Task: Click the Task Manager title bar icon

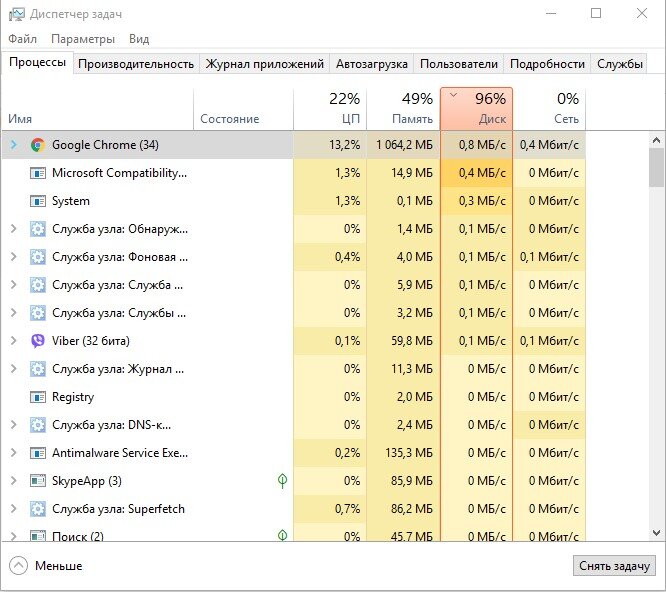Action: tap(17, 14)
